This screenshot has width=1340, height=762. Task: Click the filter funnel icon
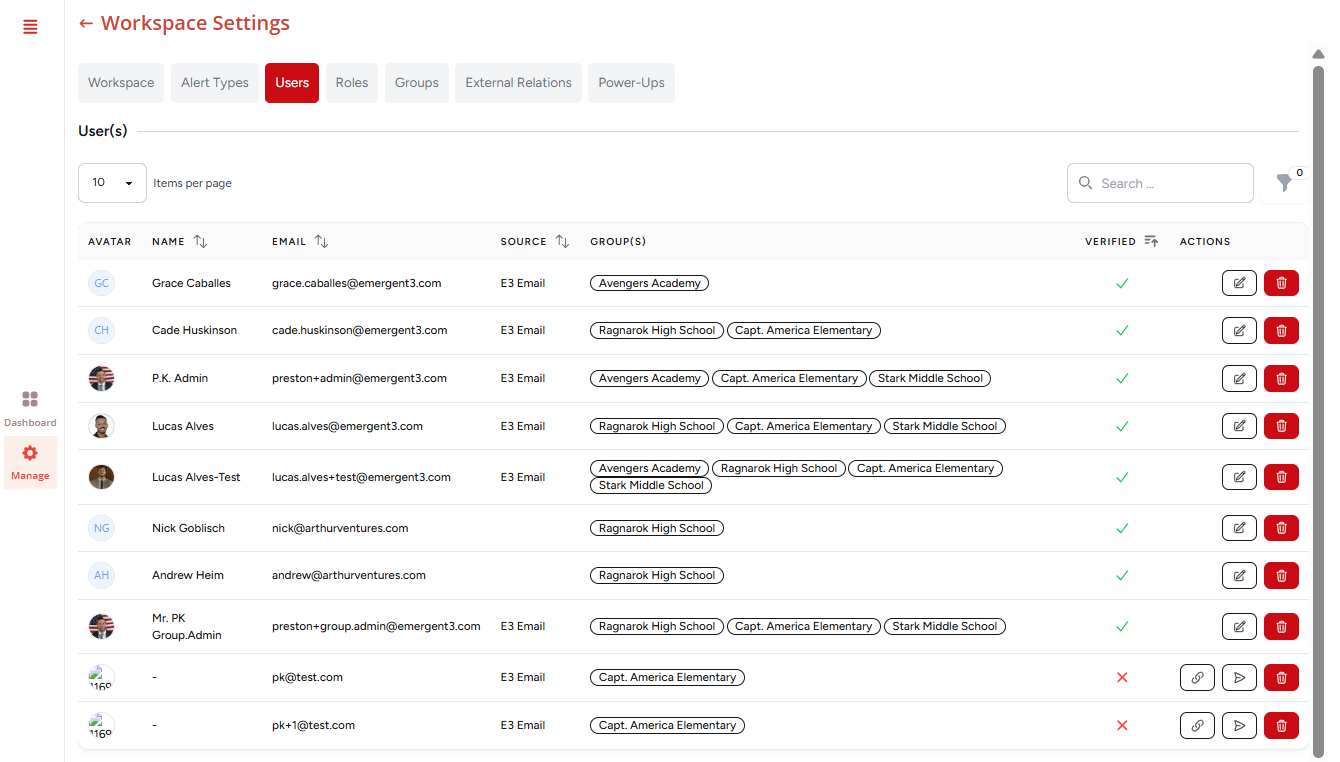coord(1284,183)
